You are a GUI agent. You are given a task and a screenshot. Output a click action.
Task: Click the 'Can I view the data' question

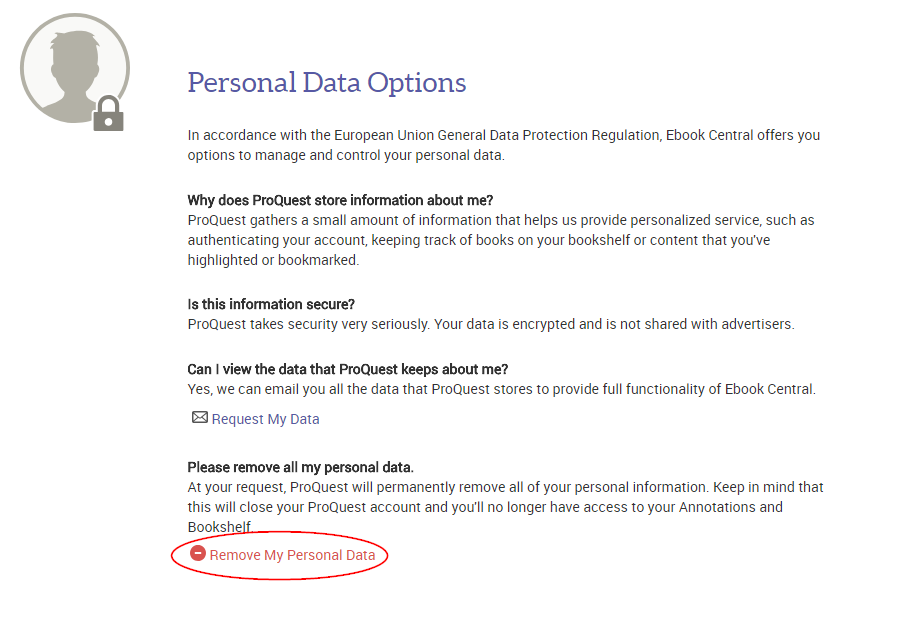pos(348,369)
